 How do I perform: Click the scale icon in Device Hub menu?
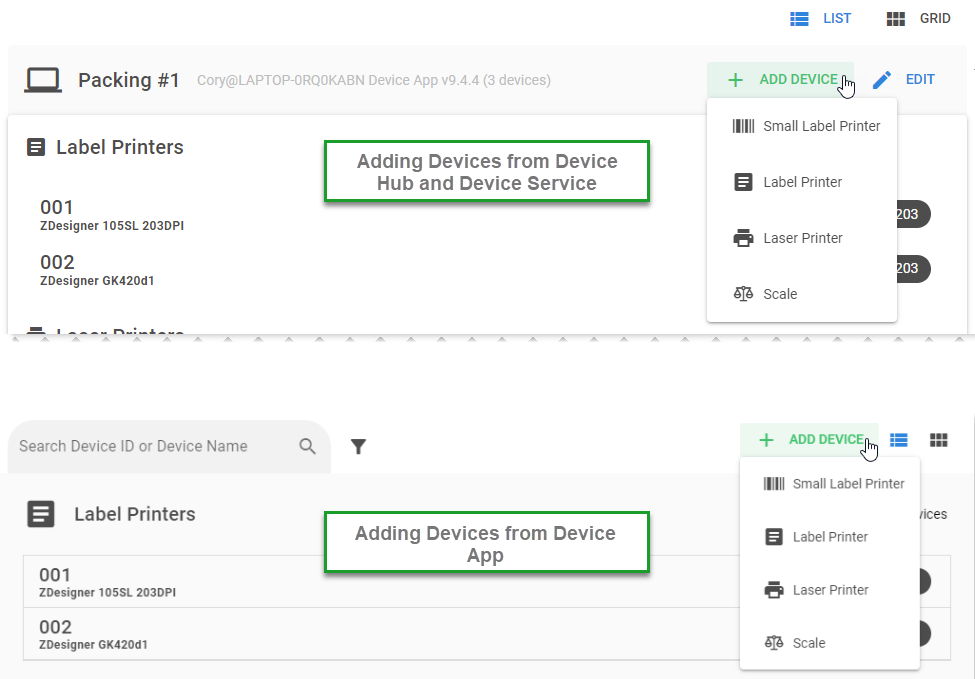point(743,294)
